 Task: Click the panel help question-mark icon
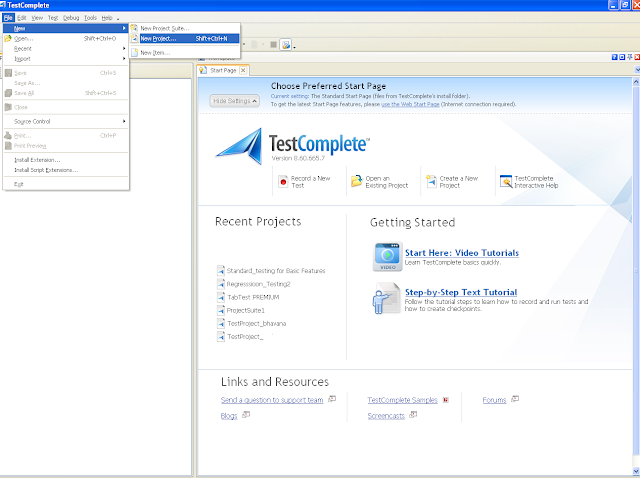tap(614, 57)
